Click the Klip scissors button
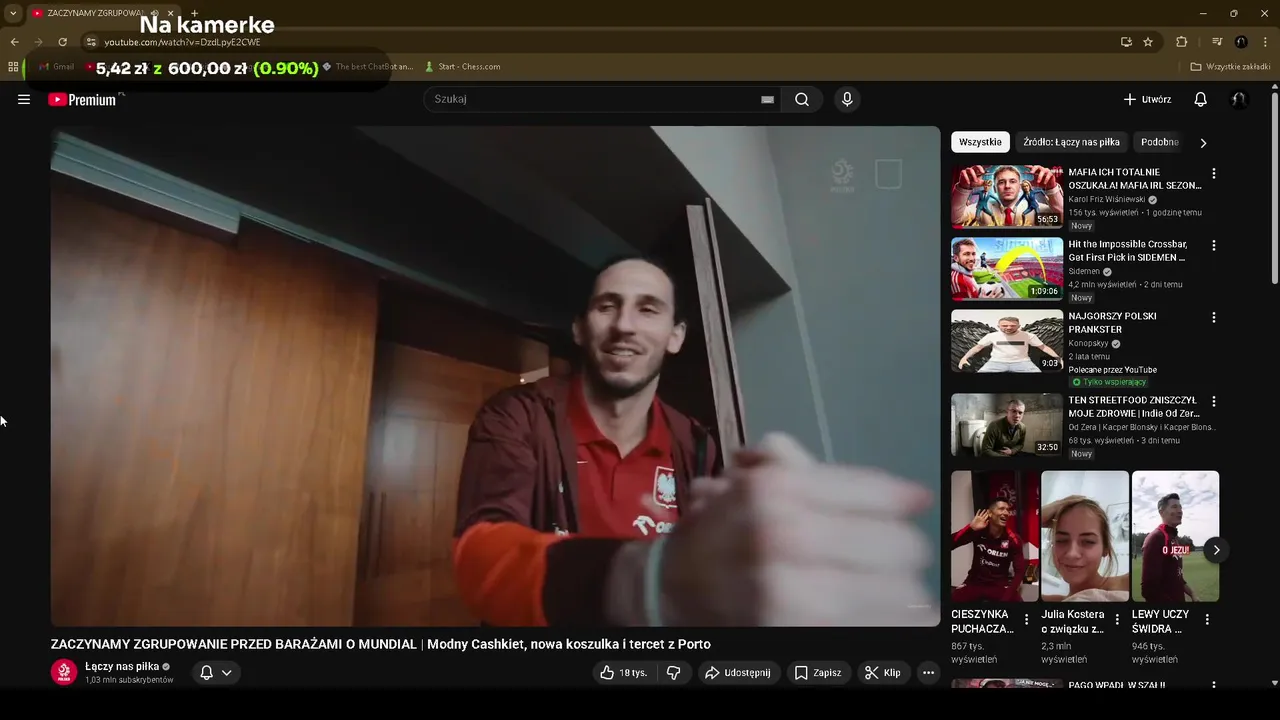Viewport: 1280px width, 720px height. click(x=883, y=673)
